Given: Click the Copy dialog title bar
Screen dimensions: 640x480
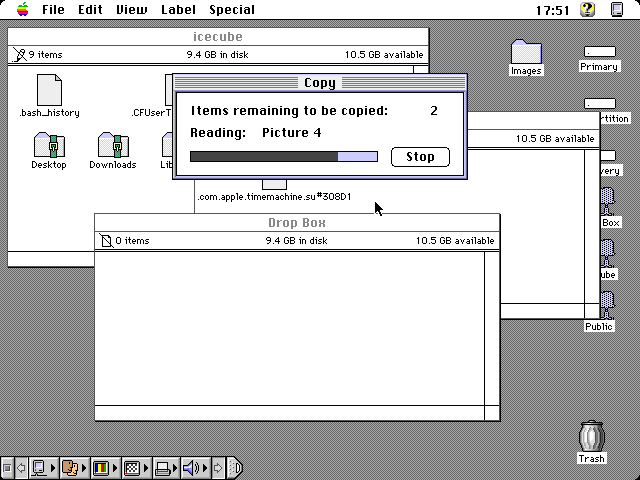Looking at the screenshot, I should (x=320, y=82).
